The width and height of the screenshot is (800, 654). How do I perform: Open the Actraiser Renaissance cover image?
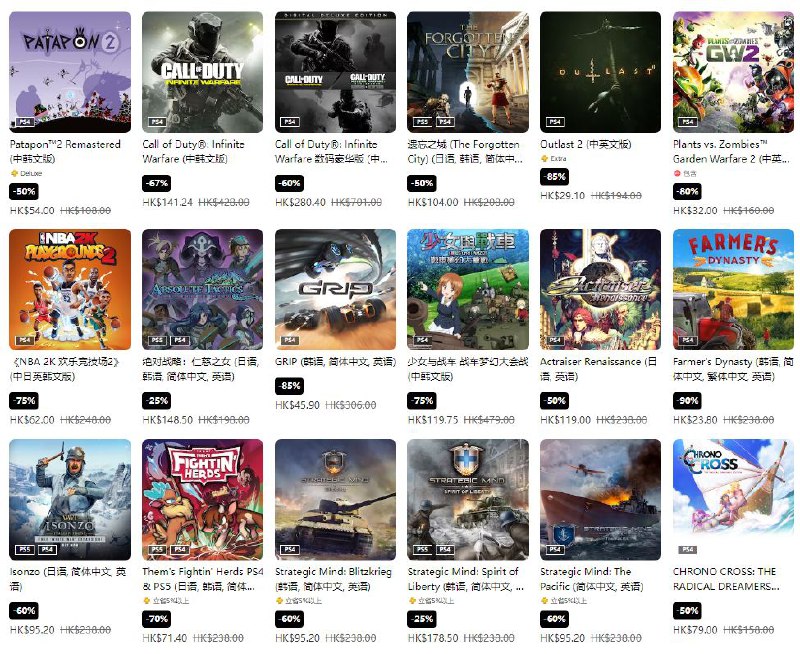coord(601,290)
